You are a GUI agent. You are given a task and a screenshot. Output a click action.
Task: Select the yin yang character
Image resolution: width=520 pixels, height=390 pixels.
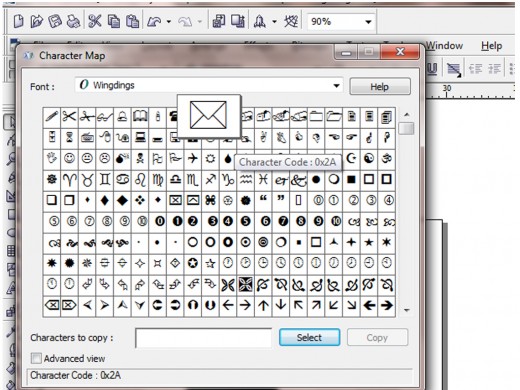click(369, 158)
